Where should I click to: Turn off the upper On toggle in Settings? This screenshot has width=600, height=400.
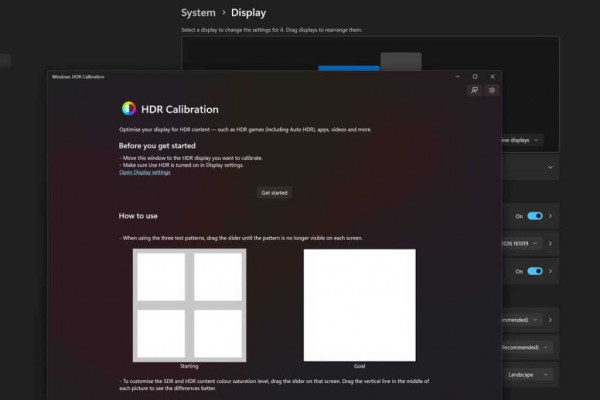[x=535, y=216]
